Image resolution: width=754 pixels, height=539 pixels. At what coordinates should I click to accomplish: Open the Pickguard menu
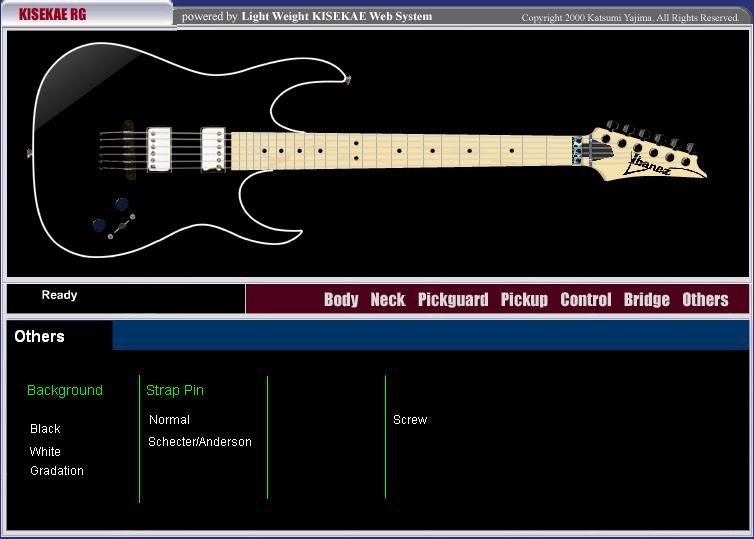tap(453, 300)
